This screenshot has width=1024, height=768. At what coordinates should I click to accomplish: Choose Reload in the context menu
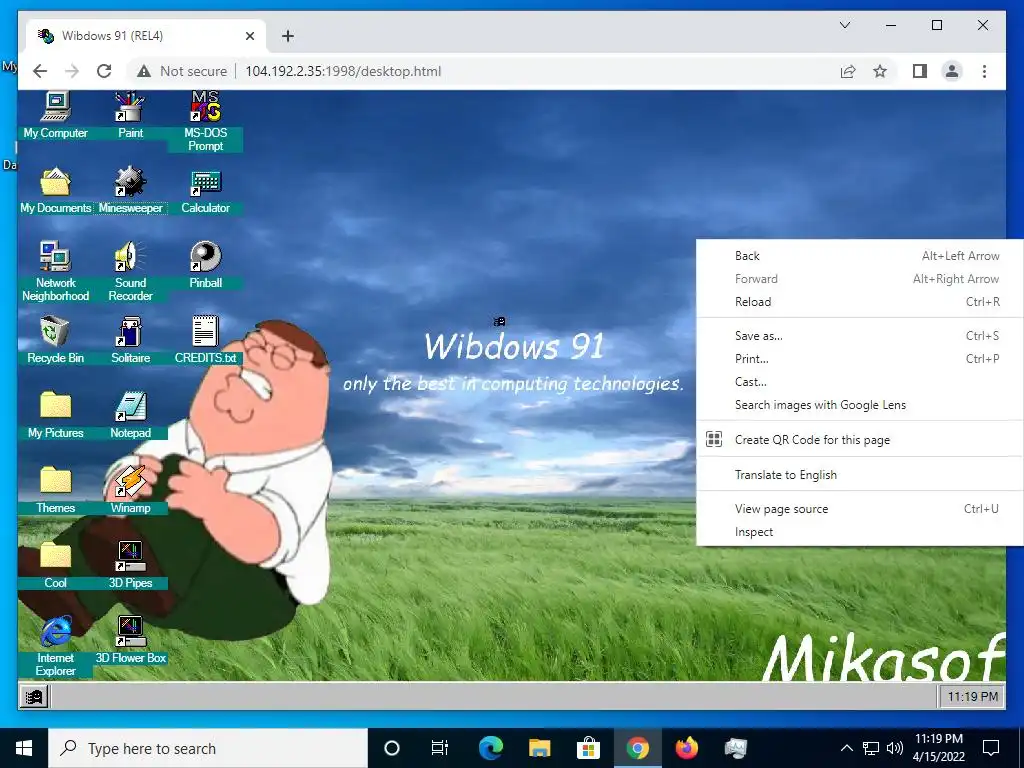click(x=859, y=302)
